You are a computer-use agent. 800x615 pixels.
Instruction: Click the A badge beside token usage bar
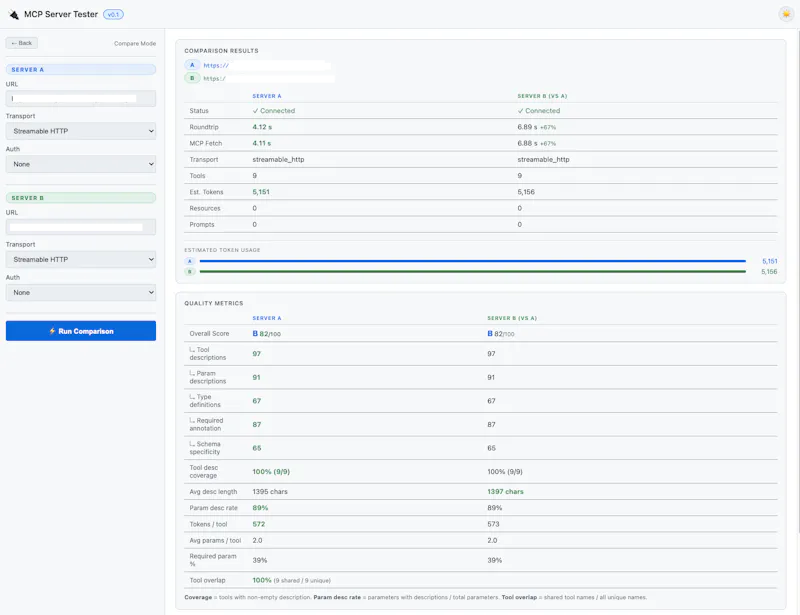click(190, 261)
